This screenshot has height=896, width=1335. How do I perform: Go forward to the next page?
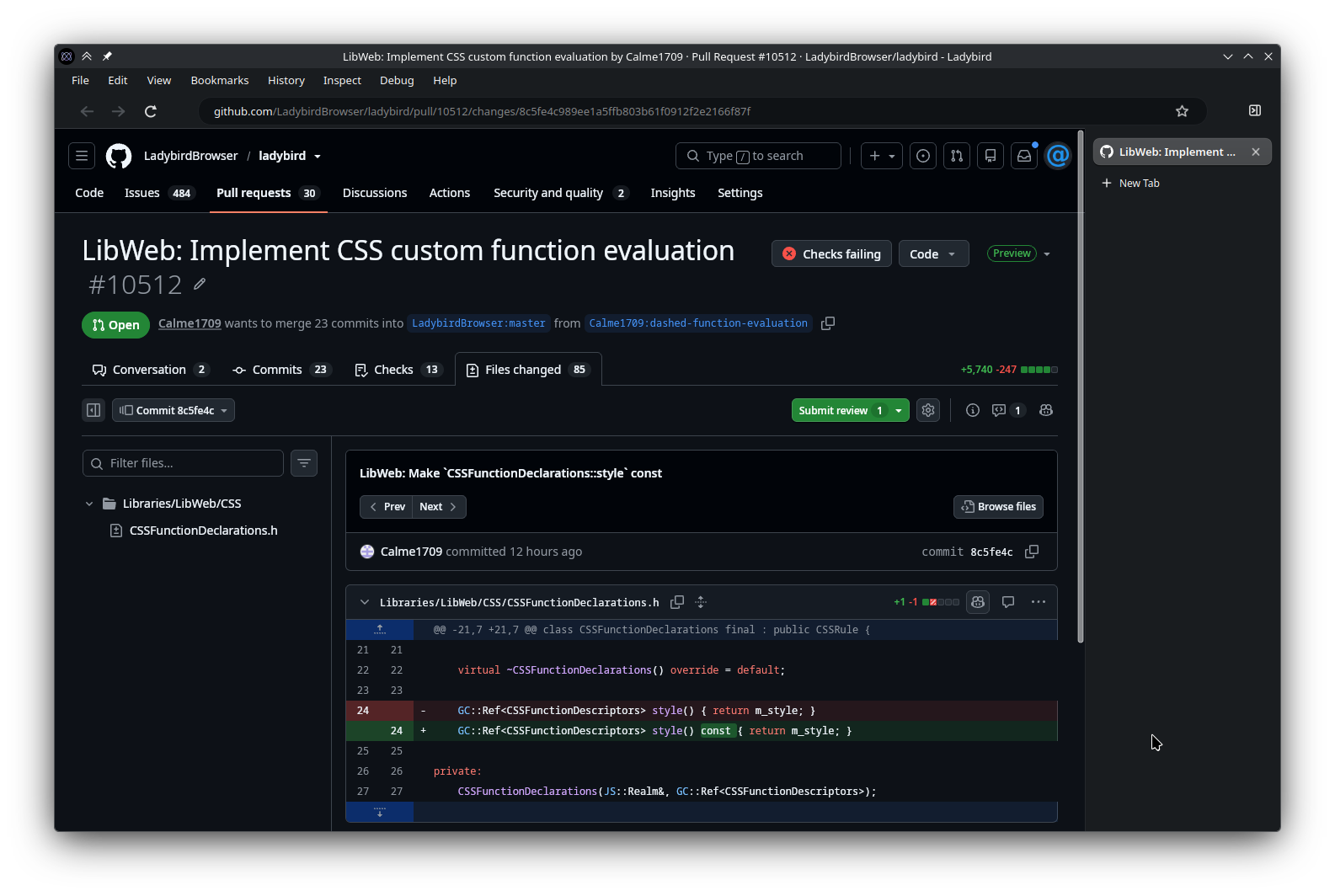tap(119, 111)
